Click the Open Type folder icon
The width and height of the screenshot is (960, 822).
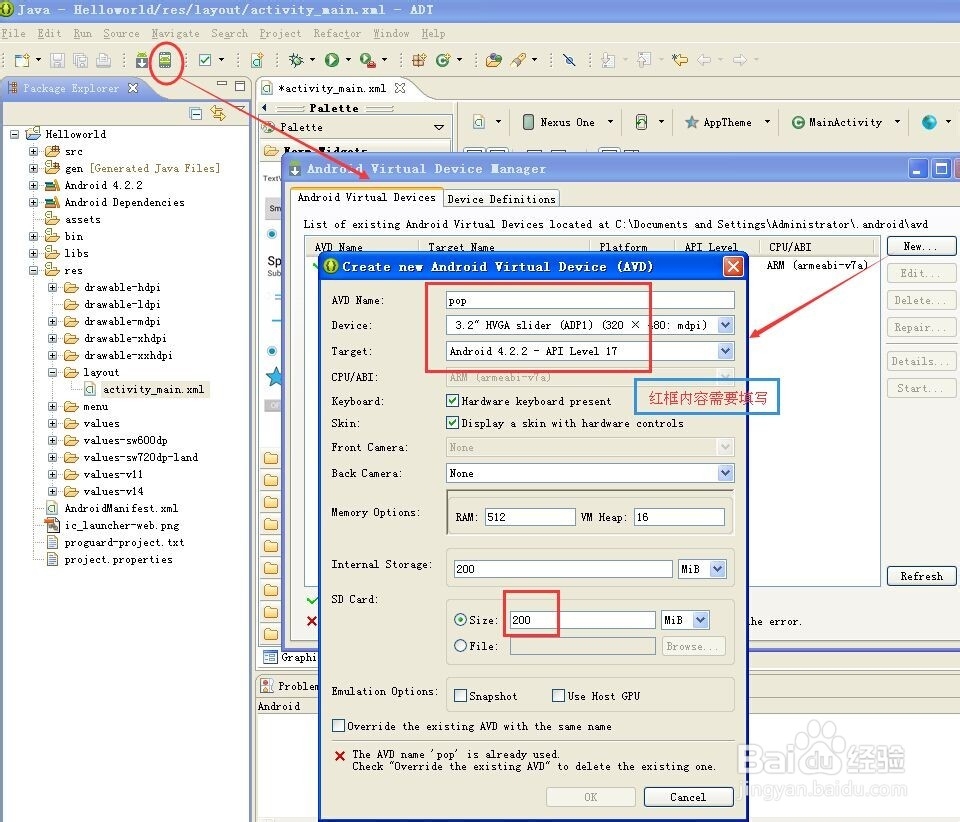coord(493,59)
